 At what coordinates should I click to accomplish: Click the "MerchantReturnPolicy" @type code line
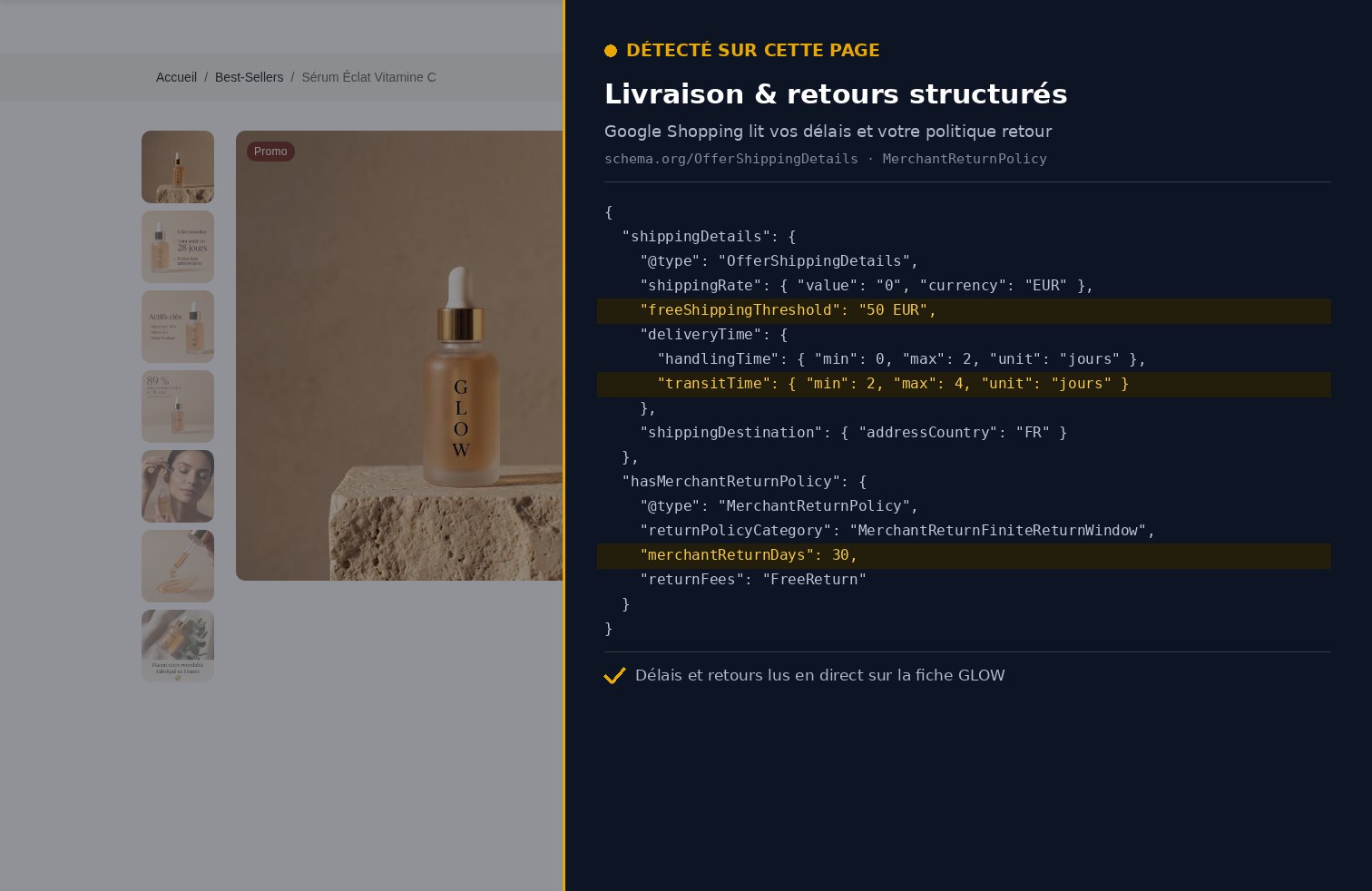point(779,506)
